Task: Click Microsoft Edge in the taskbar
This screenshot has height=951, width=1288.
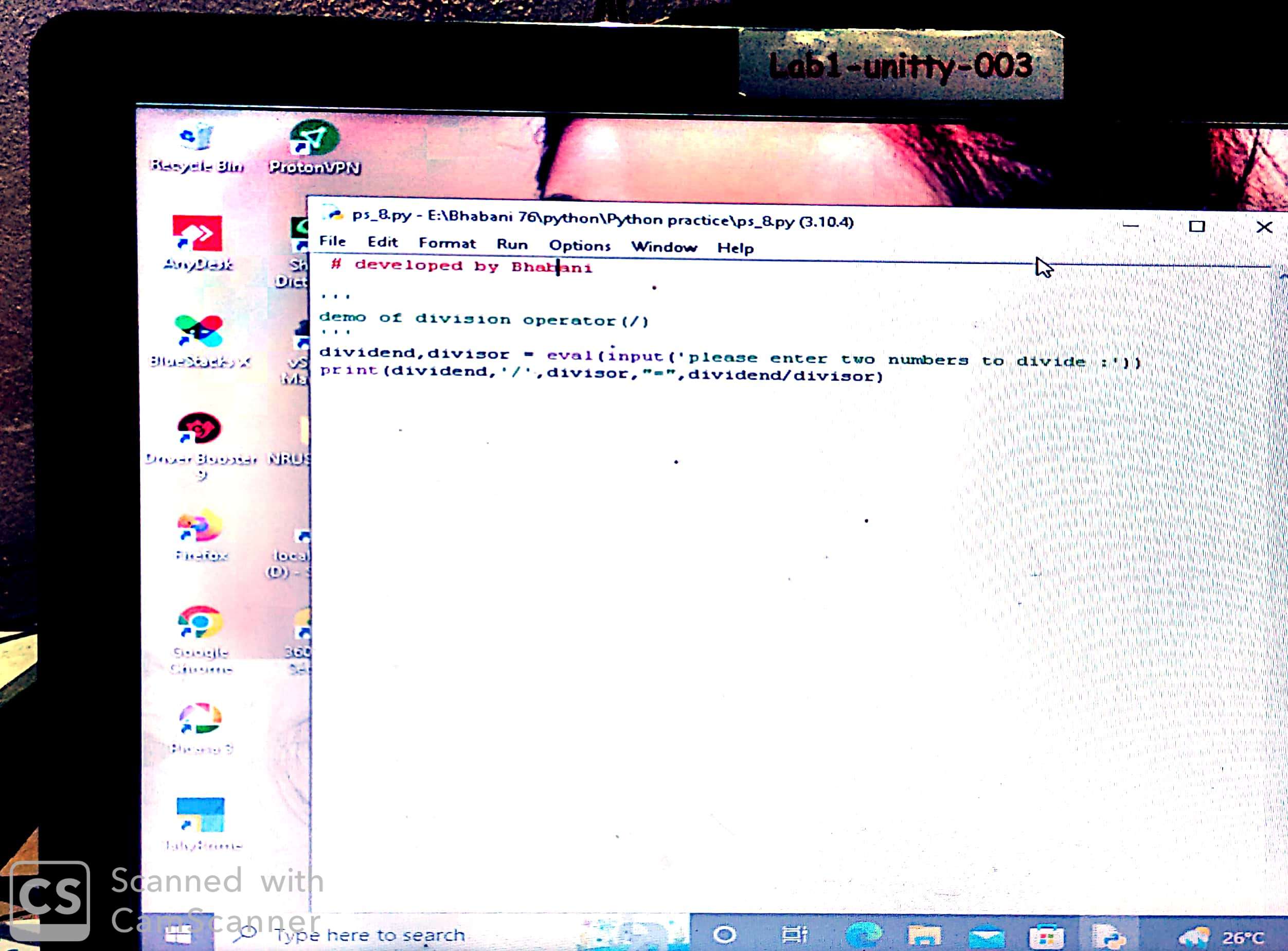Action: (x=864, y=935)
